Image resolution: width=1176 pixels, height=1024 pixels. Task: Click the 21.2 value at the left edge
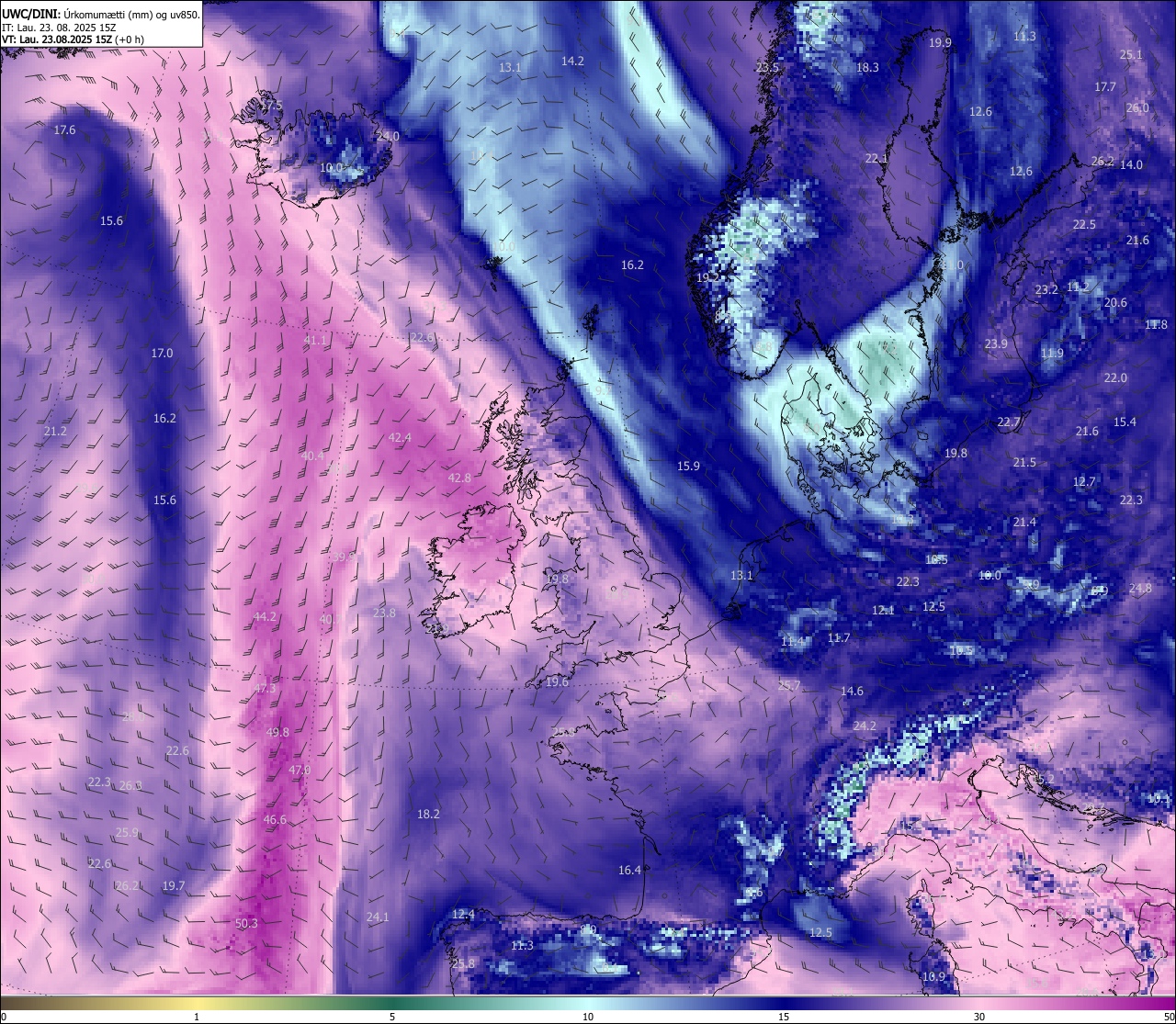[x=55, y=432]
